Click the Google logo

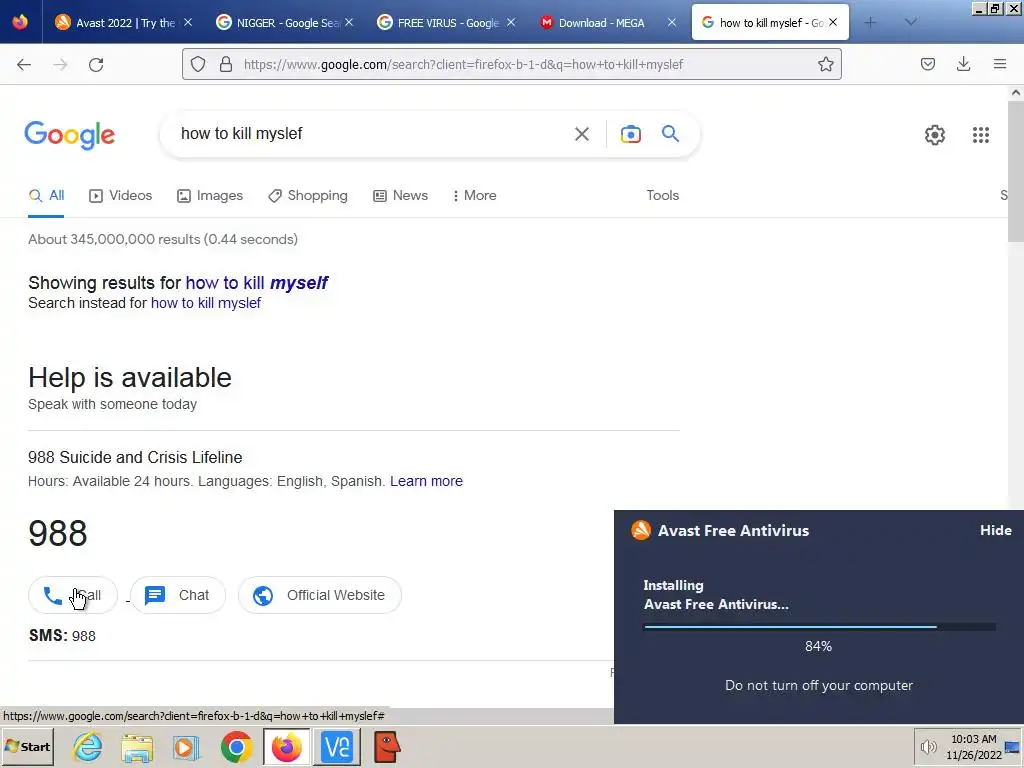click(x=70, y=135)
